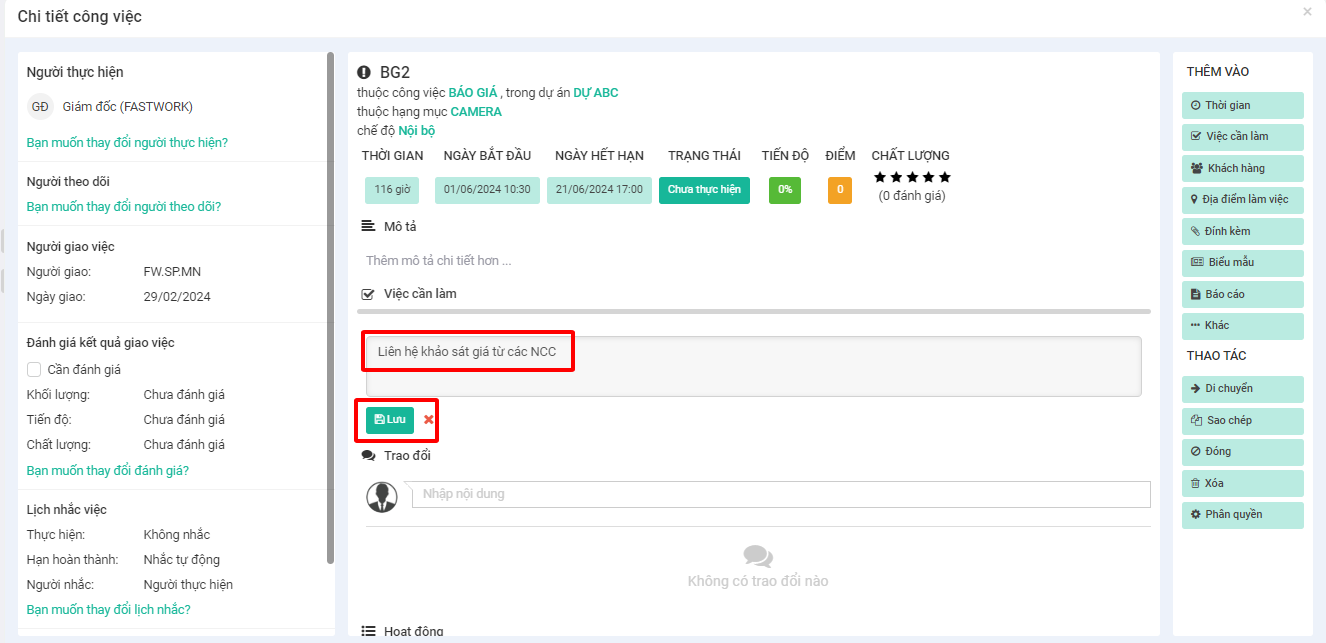Tick the Cần đánh giá checkbox

point(35,369)
